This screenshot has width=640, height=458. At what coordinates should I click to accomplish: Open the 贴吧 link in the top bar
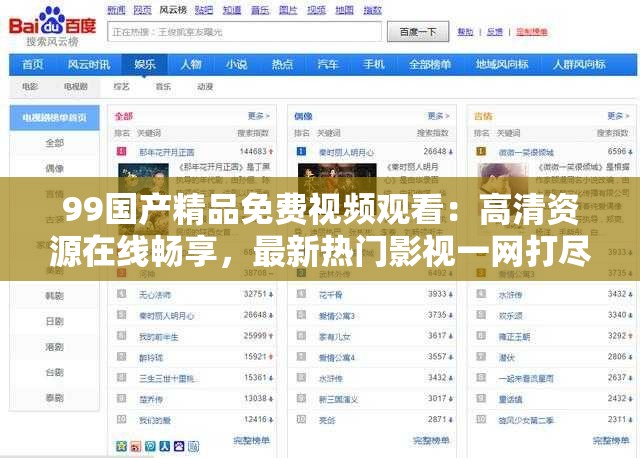tap(204, 10)
